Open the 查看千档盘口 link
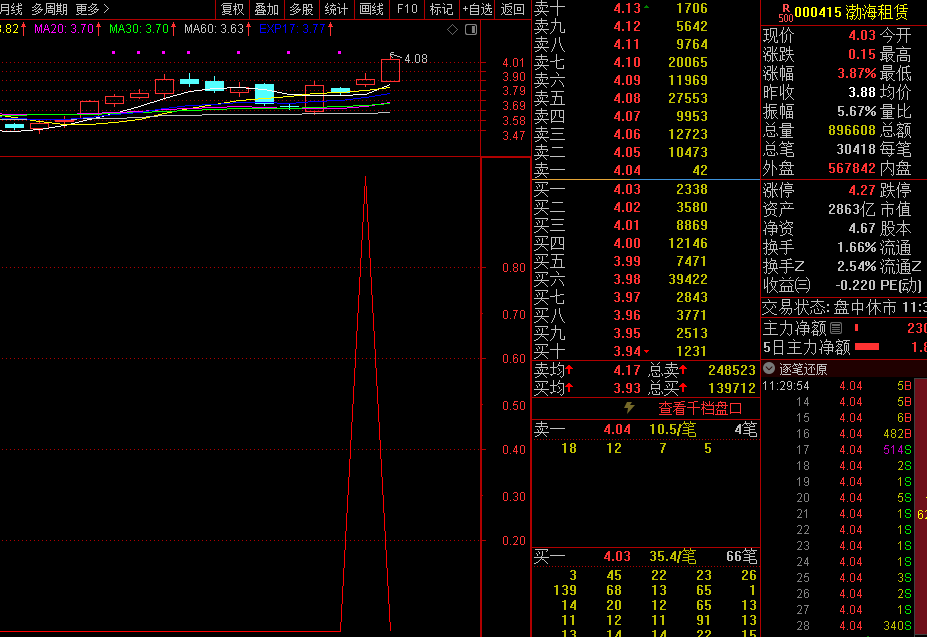927x637 pixels. pos(700,408)
